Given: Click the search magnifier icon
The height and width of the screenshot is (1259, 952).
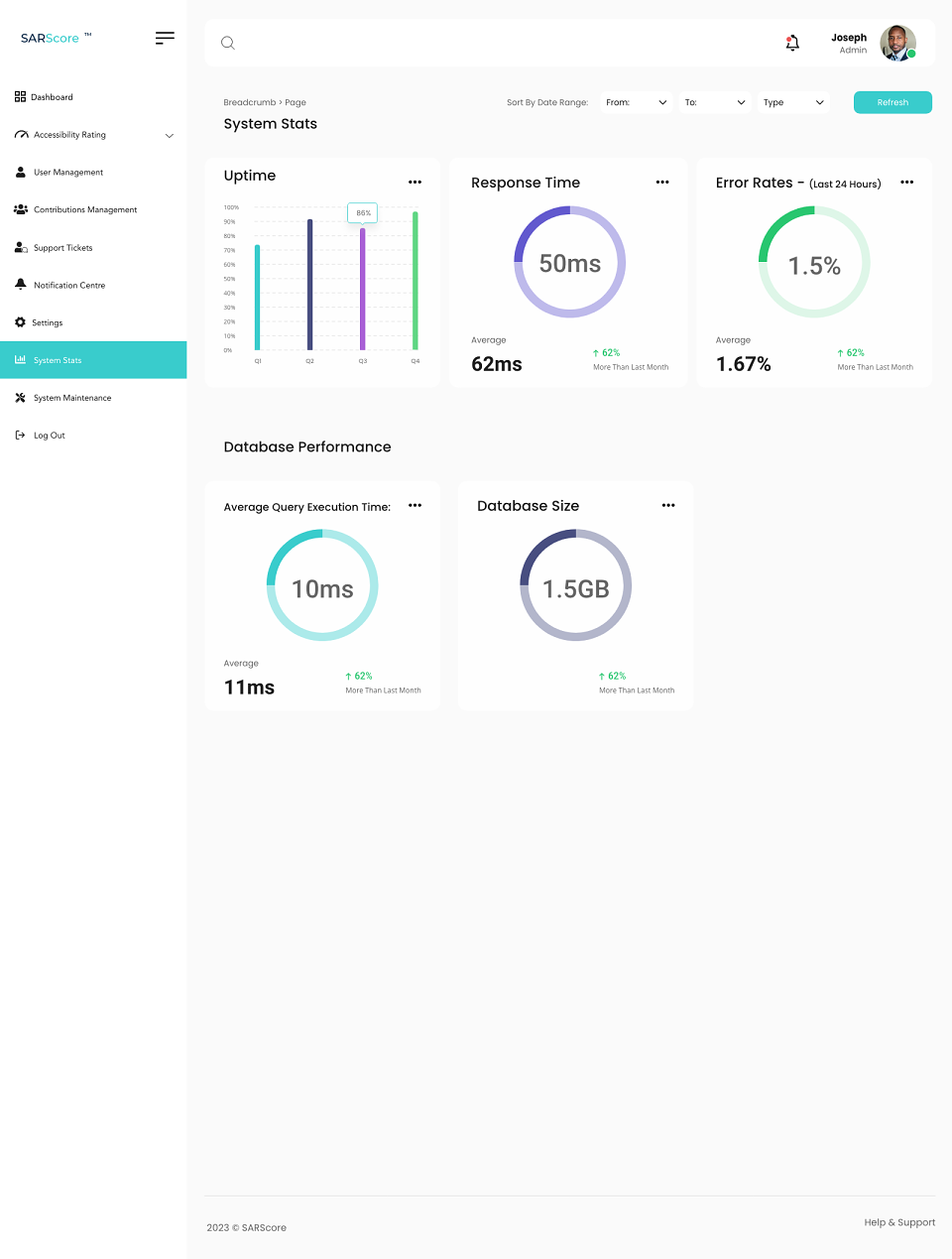Looking at the screenshot, I should click(x=227, y=43).
